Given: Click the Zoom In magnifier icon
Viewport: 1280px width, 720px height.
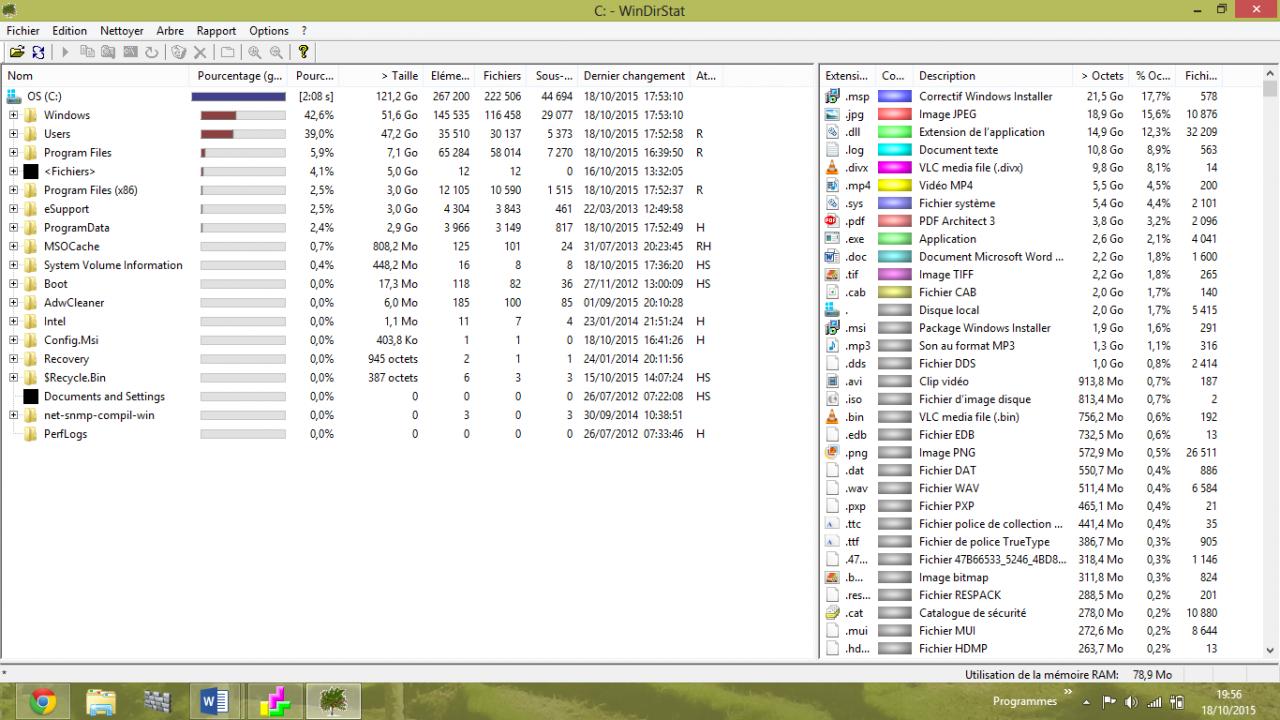Looking at the screenshot, I should click(x=255, y=52).
